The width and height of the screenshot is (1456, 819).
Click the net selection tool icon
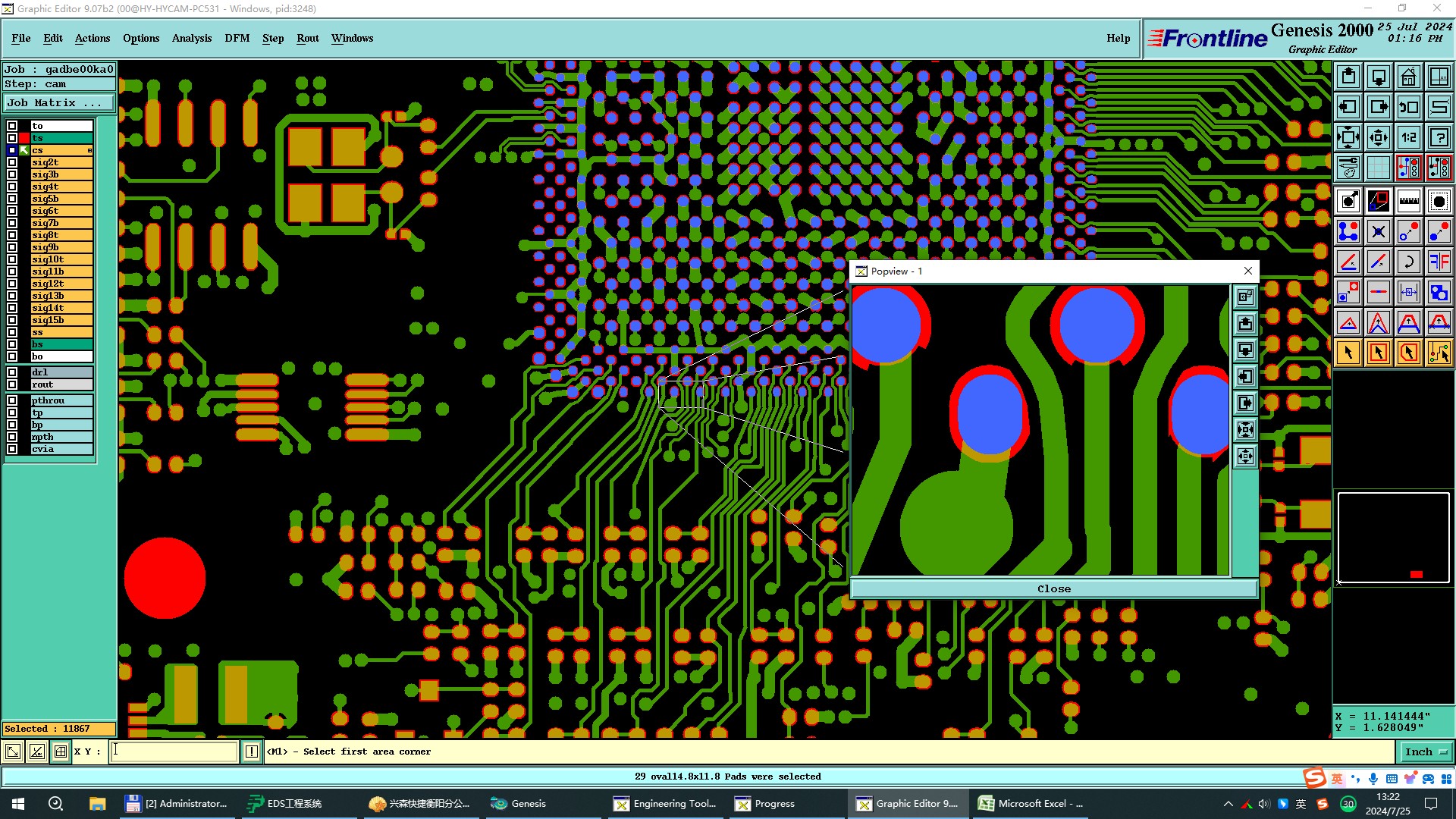(1439, 353)
